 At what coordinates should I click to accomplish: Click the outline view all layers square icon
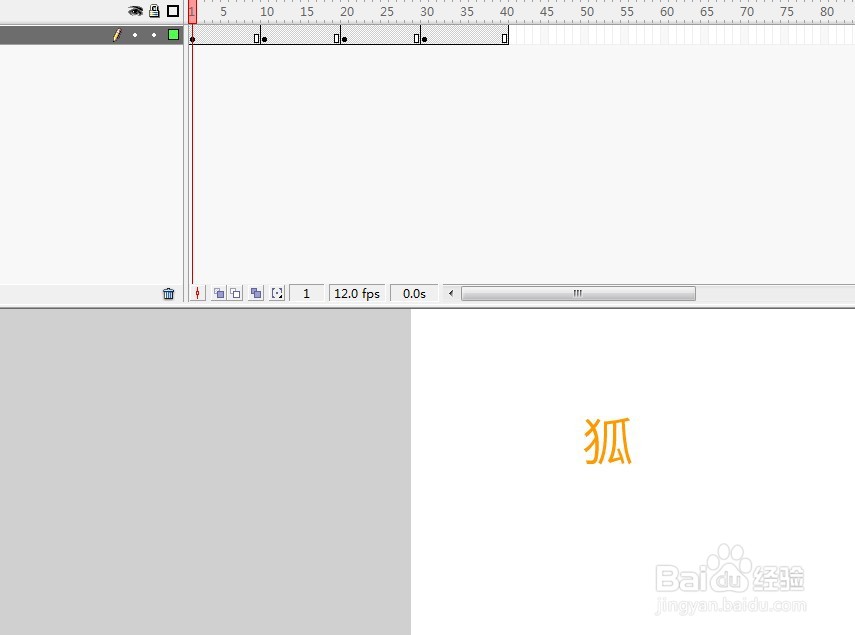tap(173, 10)
